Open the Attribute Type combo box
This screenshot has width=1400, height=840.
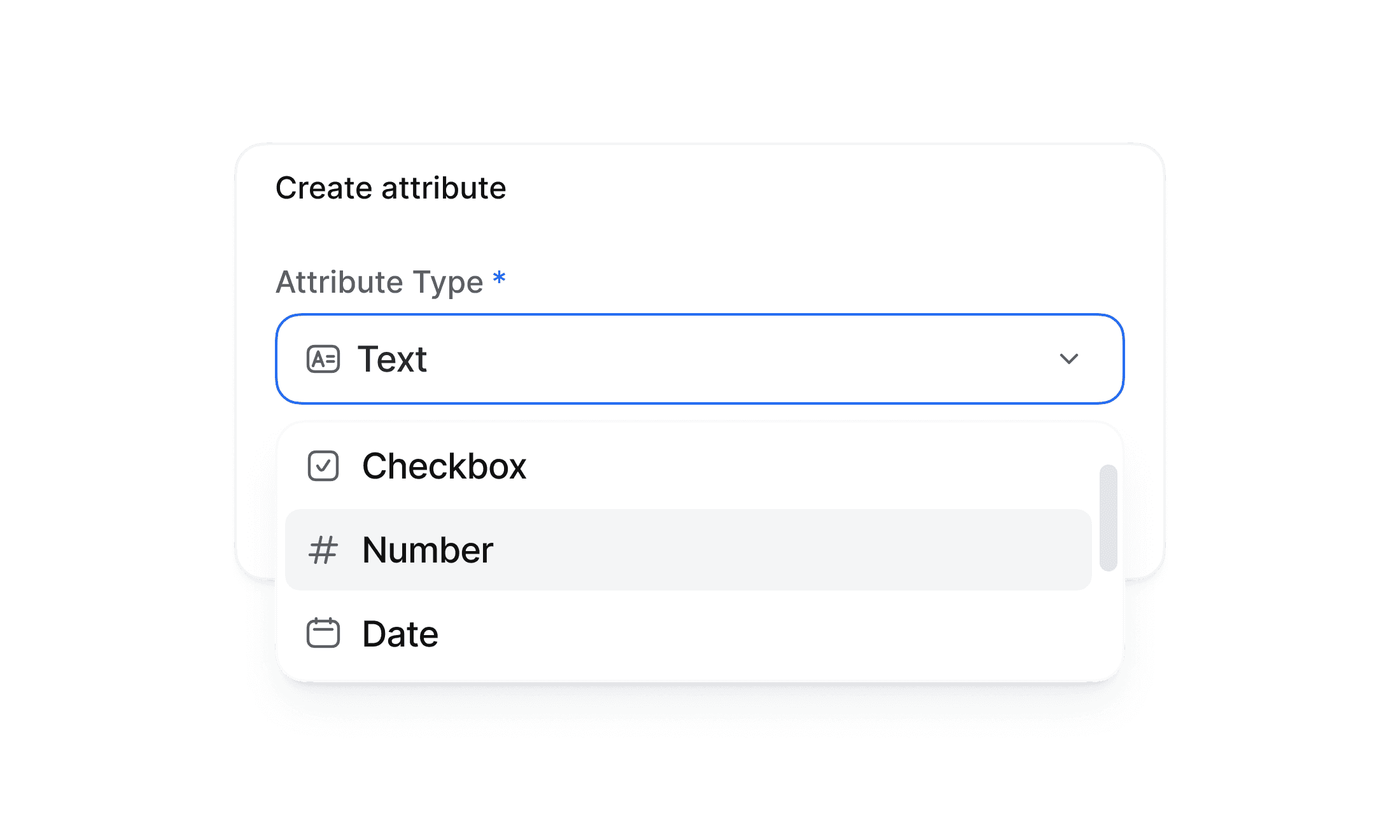[x=700, y=359]
